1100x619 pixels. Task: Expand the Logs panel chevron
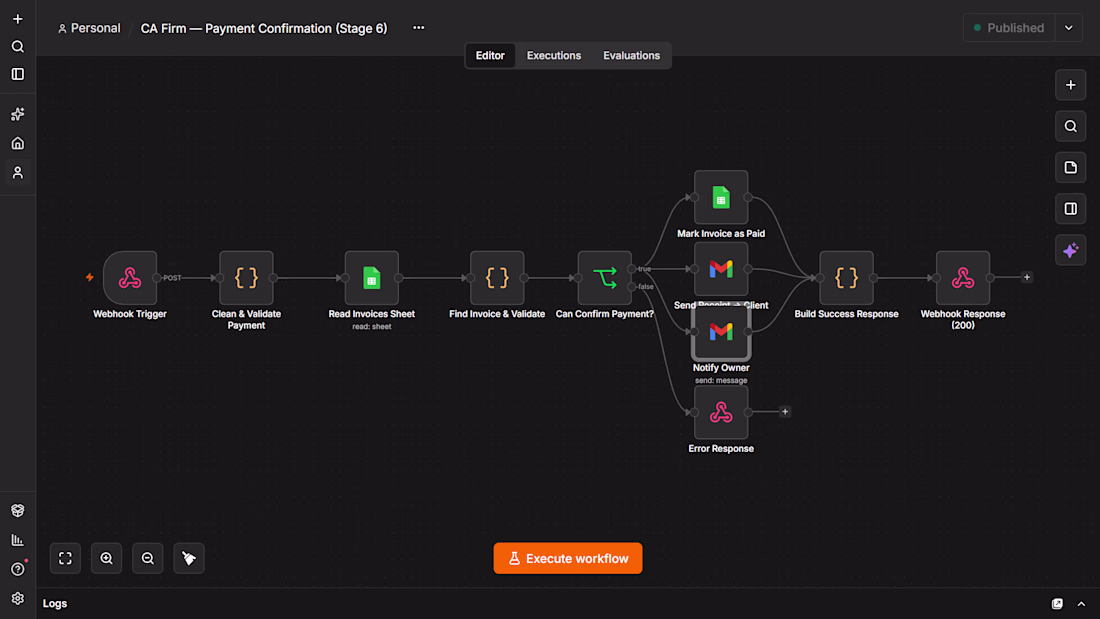[1081, 604]
